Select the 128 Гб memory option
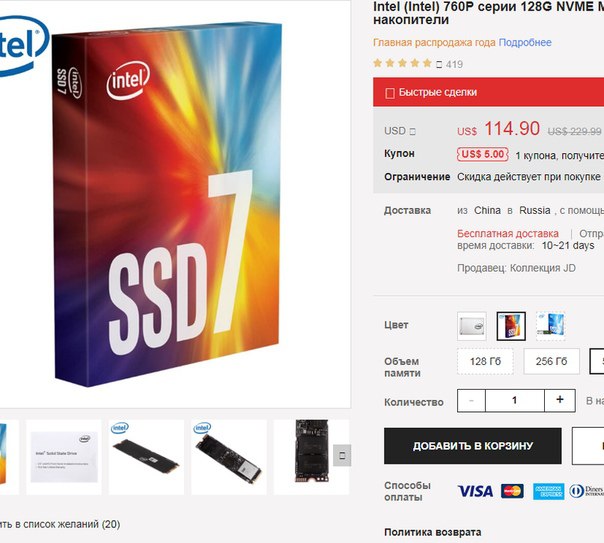The image size is (604, 543). pos(485,361)
